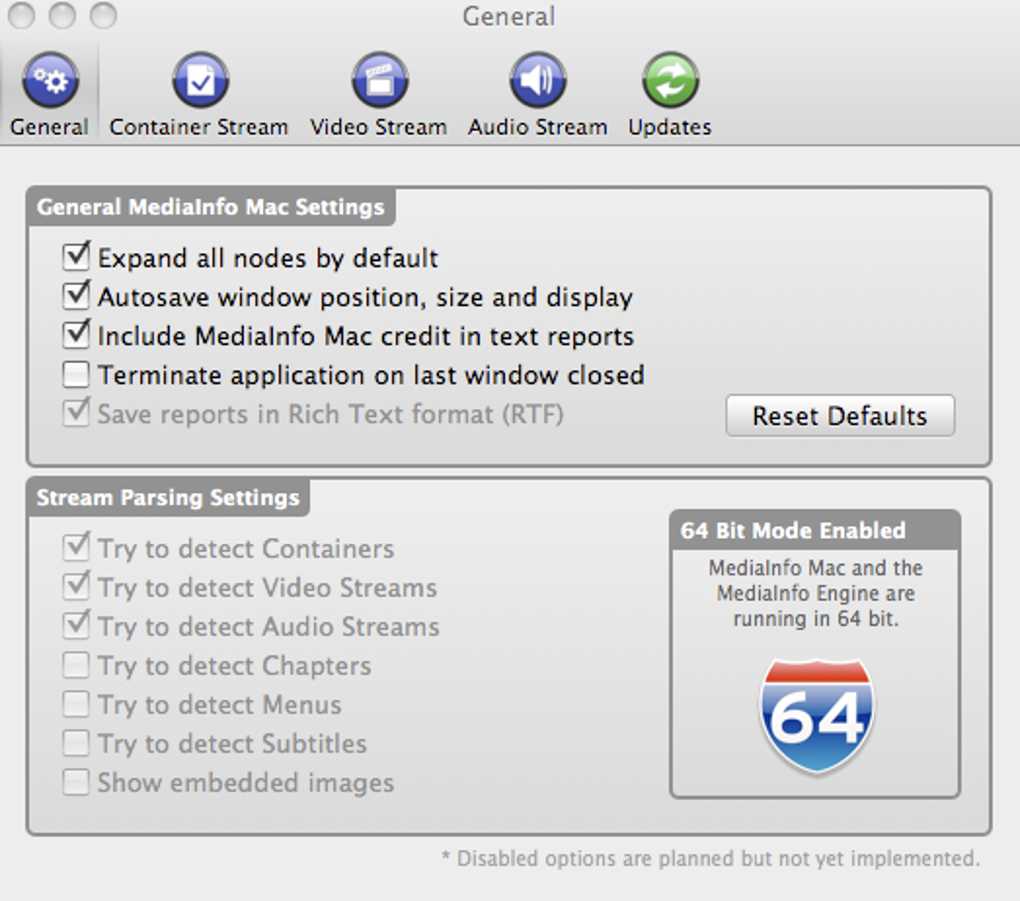Click Try to detect Video Streams checkbox

tap(76, 586)
